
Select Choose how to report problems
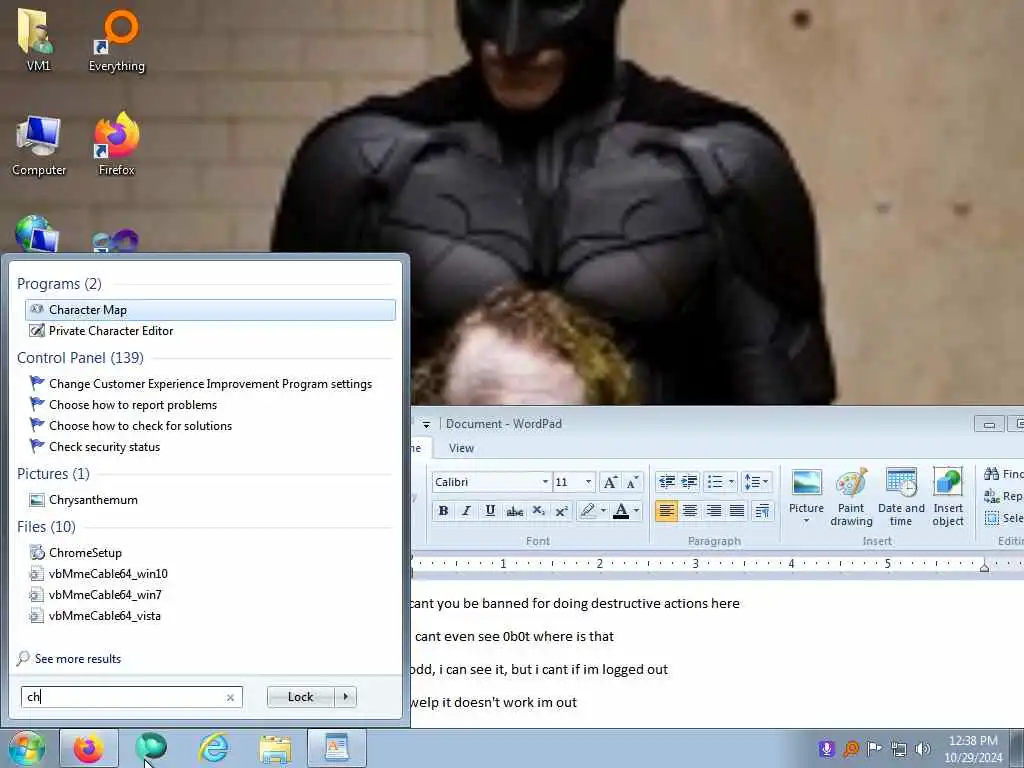click(210, 405)
